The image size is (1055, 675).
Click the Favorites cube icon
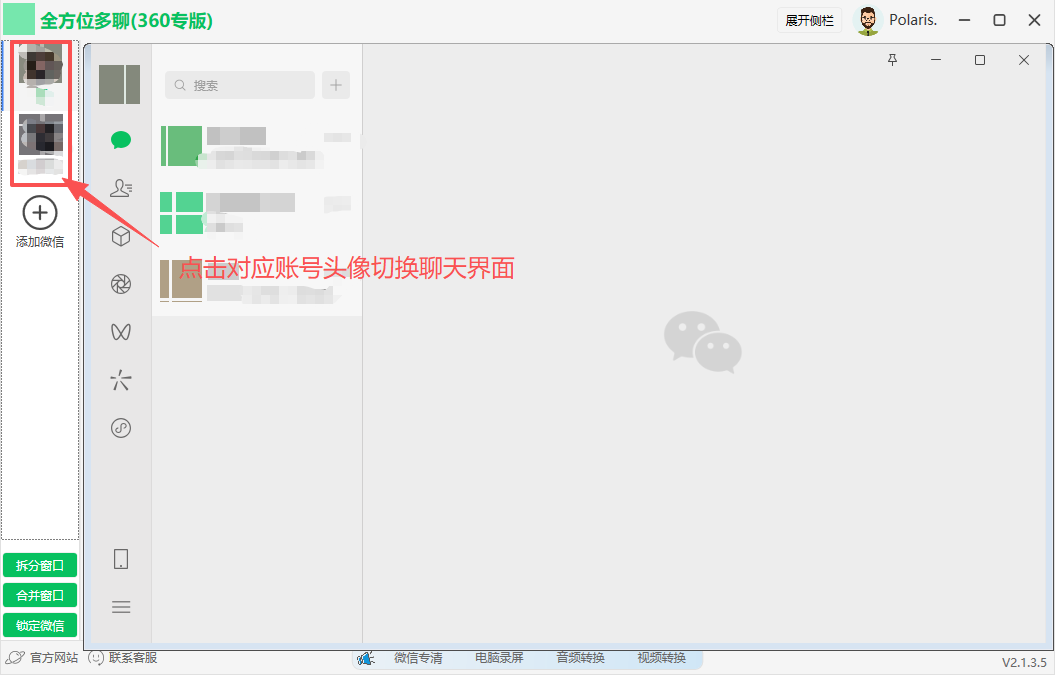pyautogui.click(x=121, y=237)
